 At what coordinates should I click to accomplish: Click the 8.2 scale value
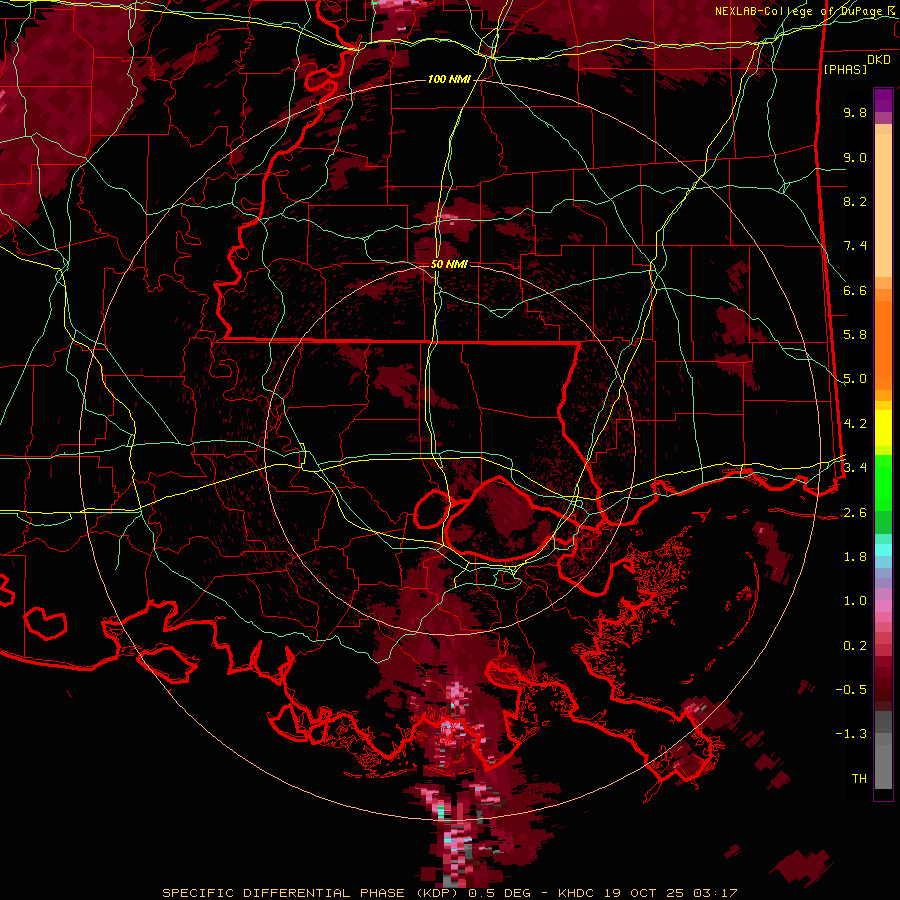855,201
